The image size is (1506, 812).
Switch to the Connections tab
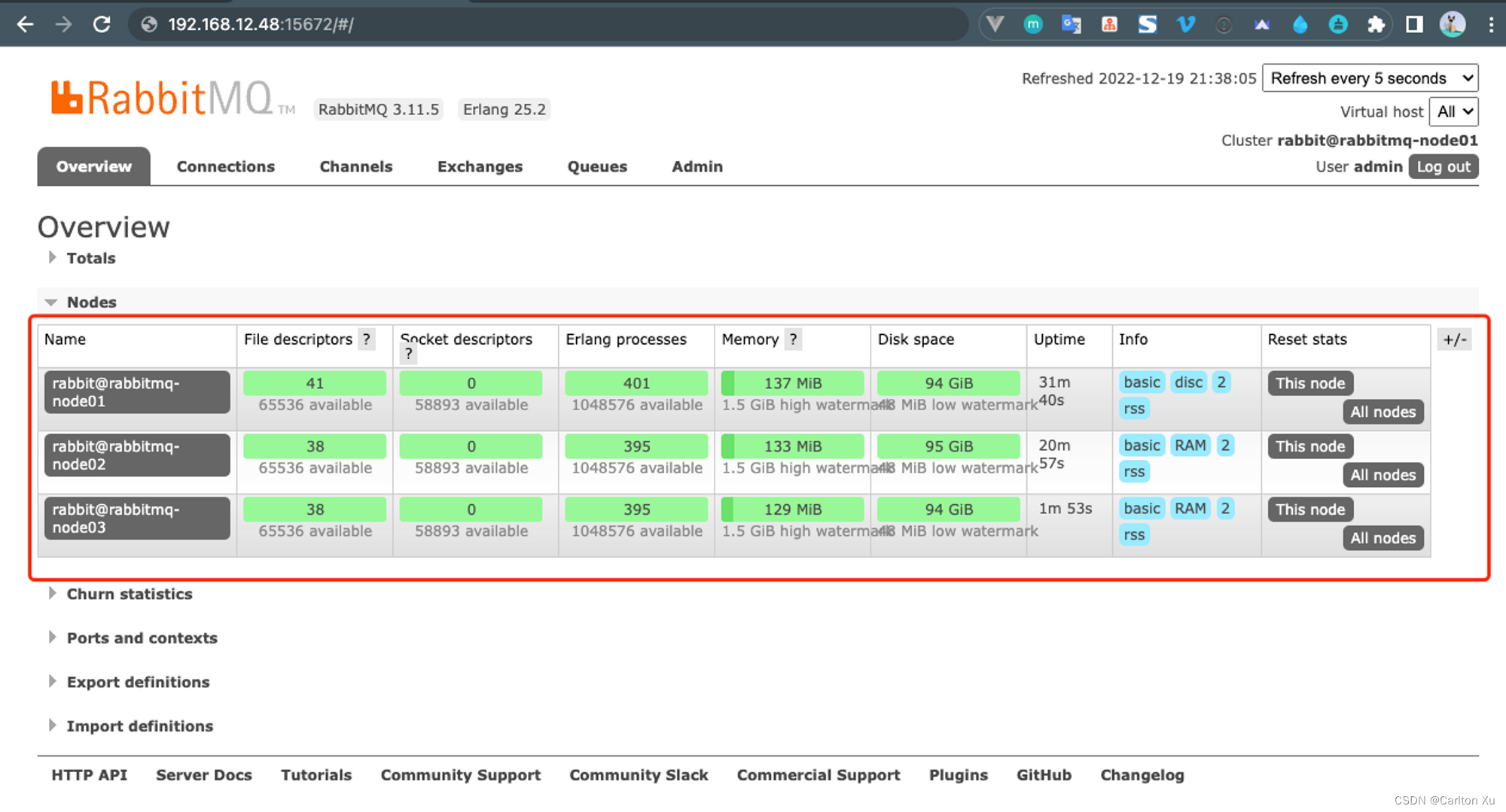tap(226, 166)
